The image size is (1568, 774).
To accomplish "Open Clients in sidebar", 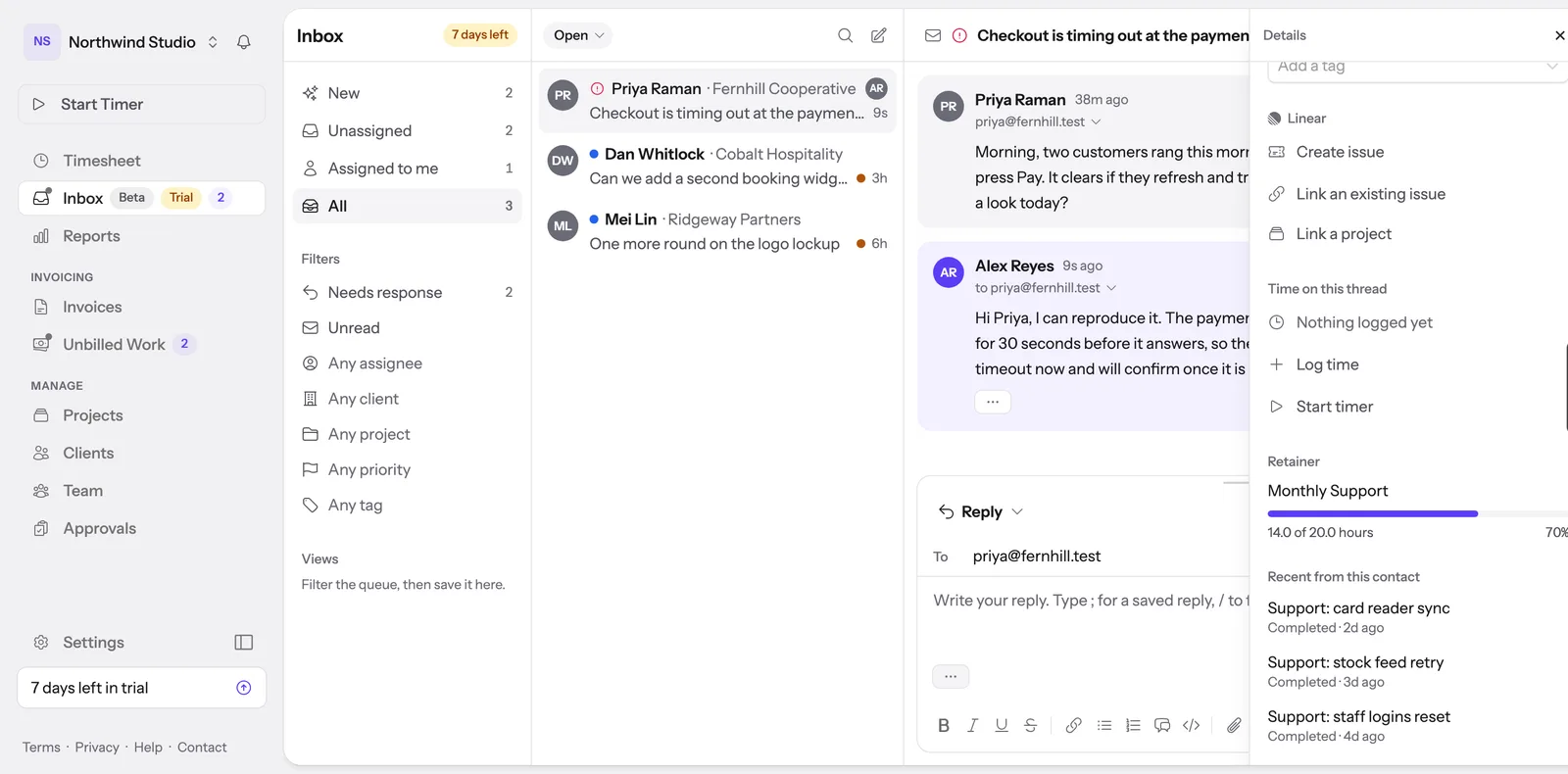I will (141, 453).
